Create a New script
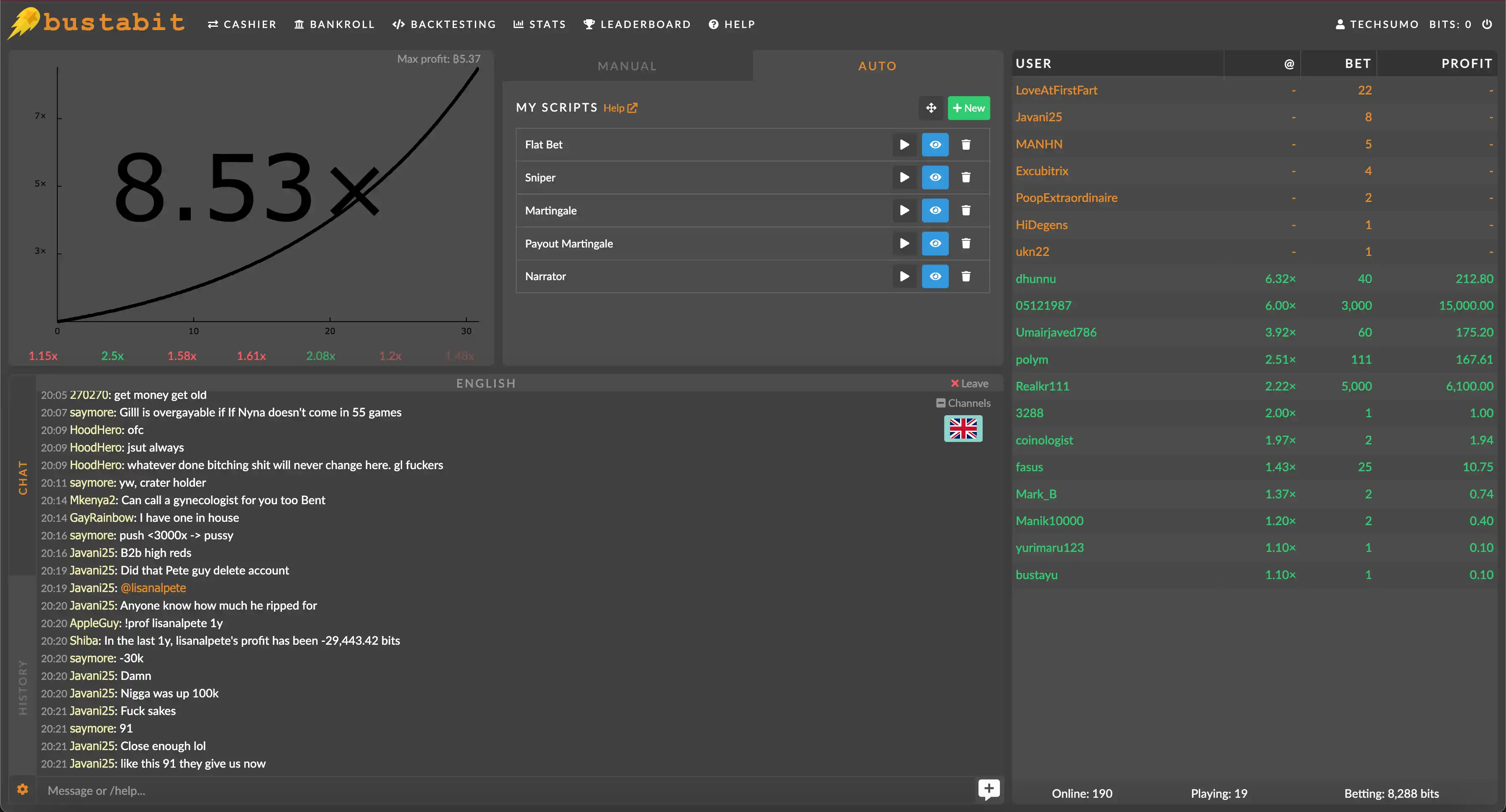 pos(969,108)
